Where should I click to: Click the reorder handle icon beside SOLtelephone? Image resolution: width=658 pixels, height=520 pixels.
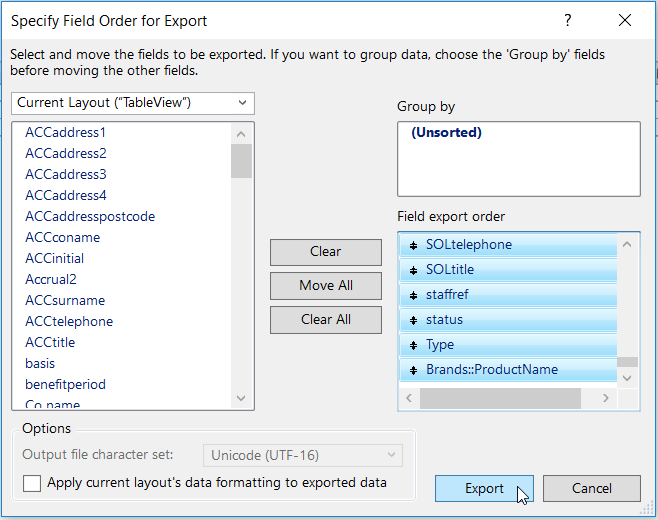coord(412,245)
